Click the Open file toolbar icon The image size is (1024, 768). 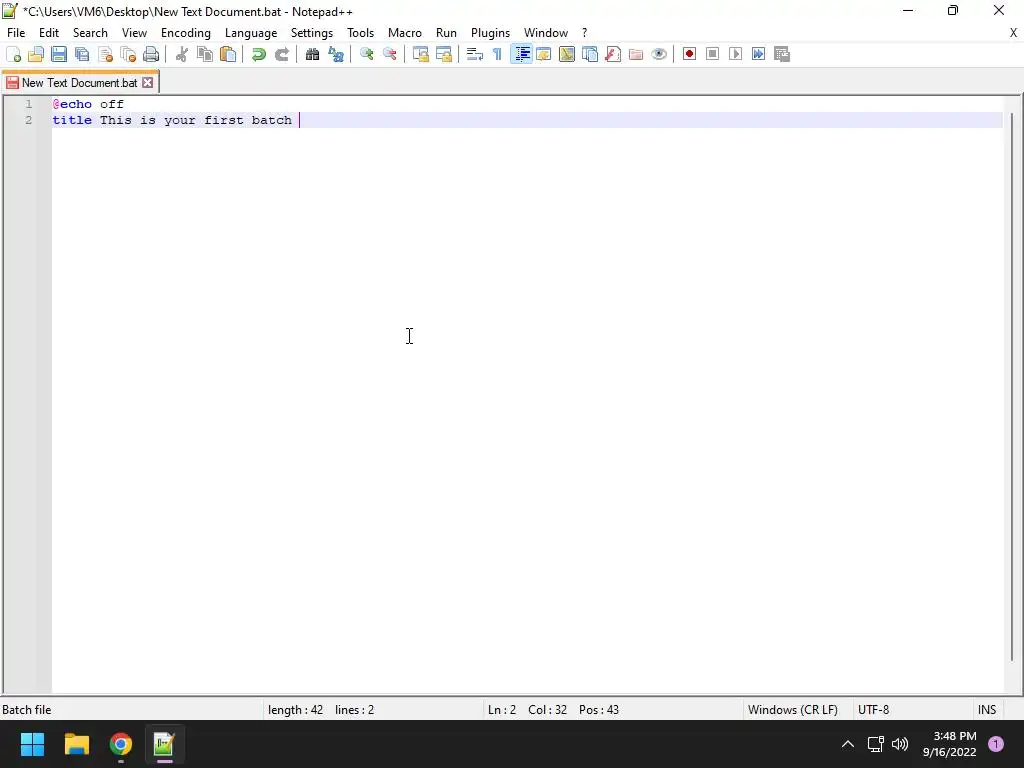[36, 54]
